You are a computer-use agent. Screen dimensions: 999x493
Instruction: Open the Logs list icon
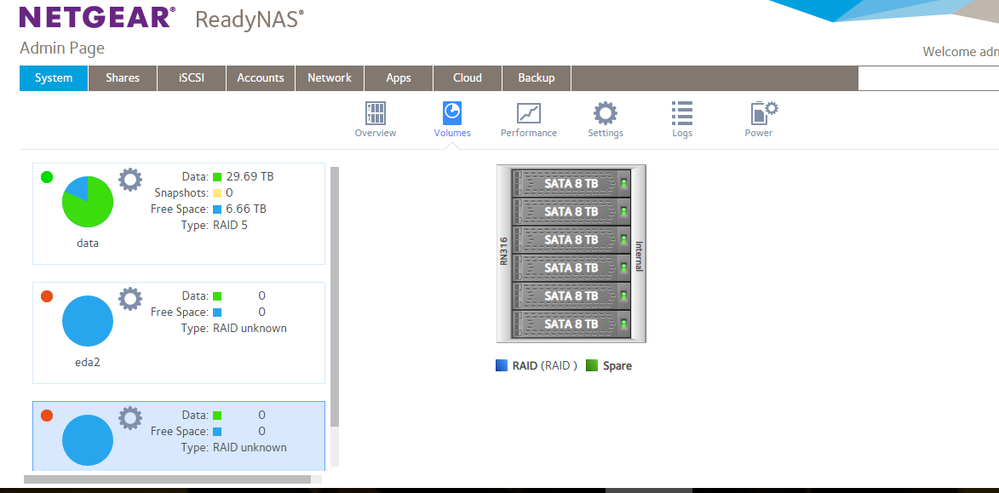[682, 113]
